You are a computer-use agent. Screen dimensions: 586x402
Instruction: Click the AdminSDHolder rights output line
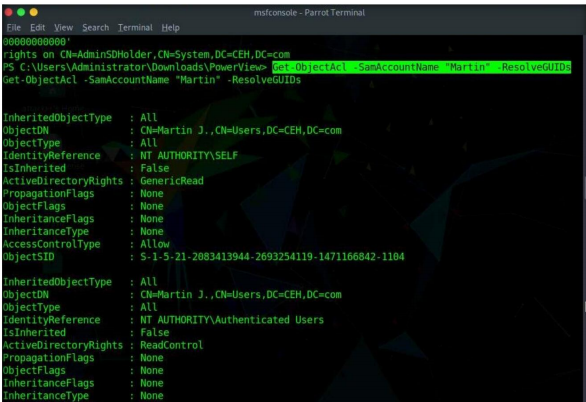click(146, 55)
